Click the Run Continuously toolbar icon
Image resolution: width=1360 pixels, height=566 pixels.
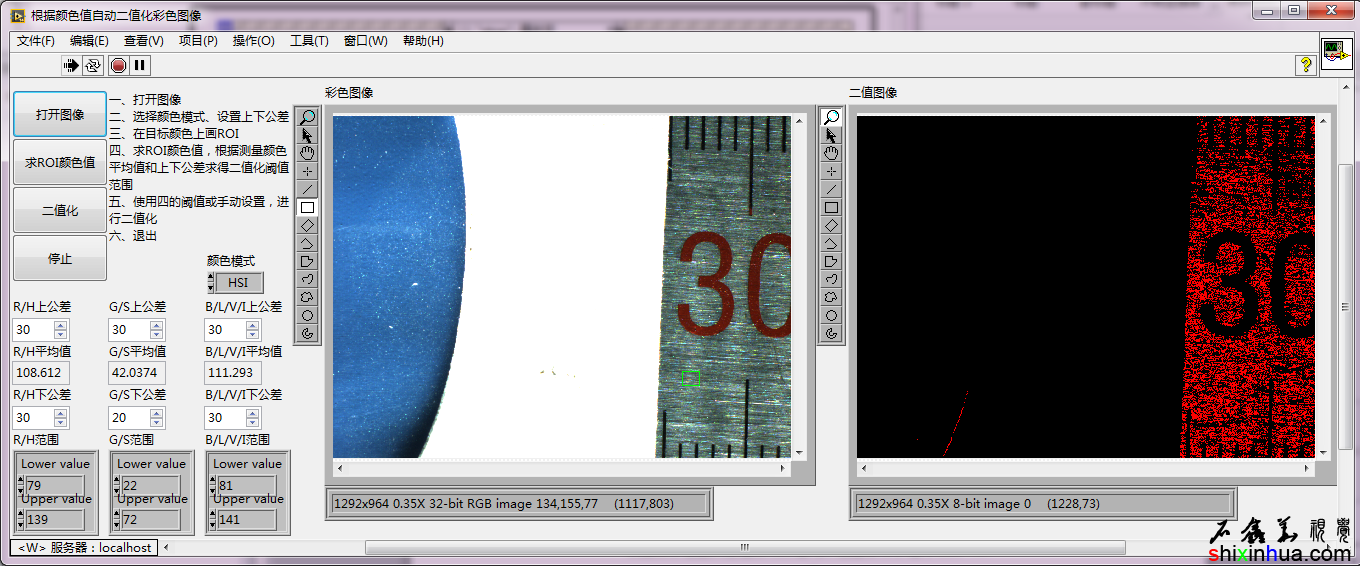pyautogui.click(x=93, y=66)
